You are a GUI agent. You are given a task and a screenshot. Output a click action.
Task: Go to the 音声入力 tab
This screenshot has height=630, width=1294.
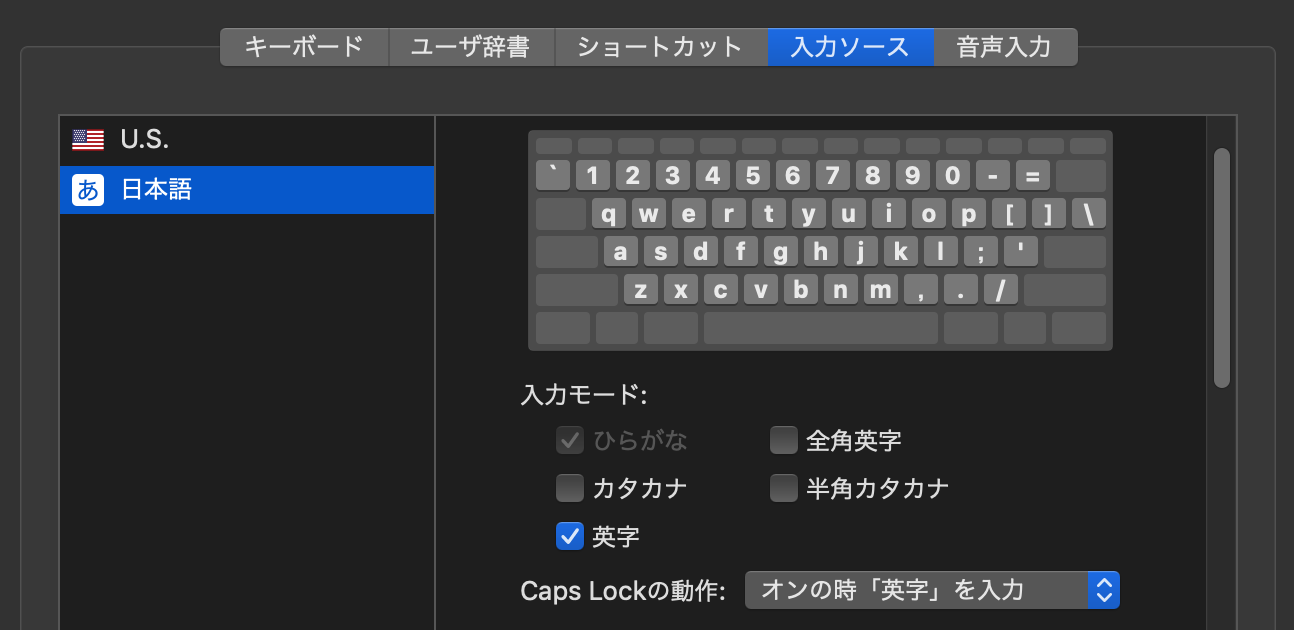point(1005,47)
